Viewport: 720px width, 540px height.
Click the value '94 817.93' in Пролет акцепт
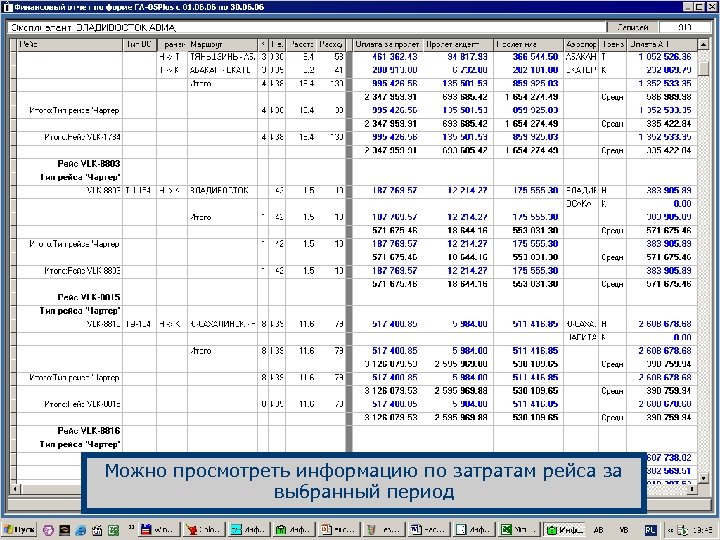click(467, 57)
